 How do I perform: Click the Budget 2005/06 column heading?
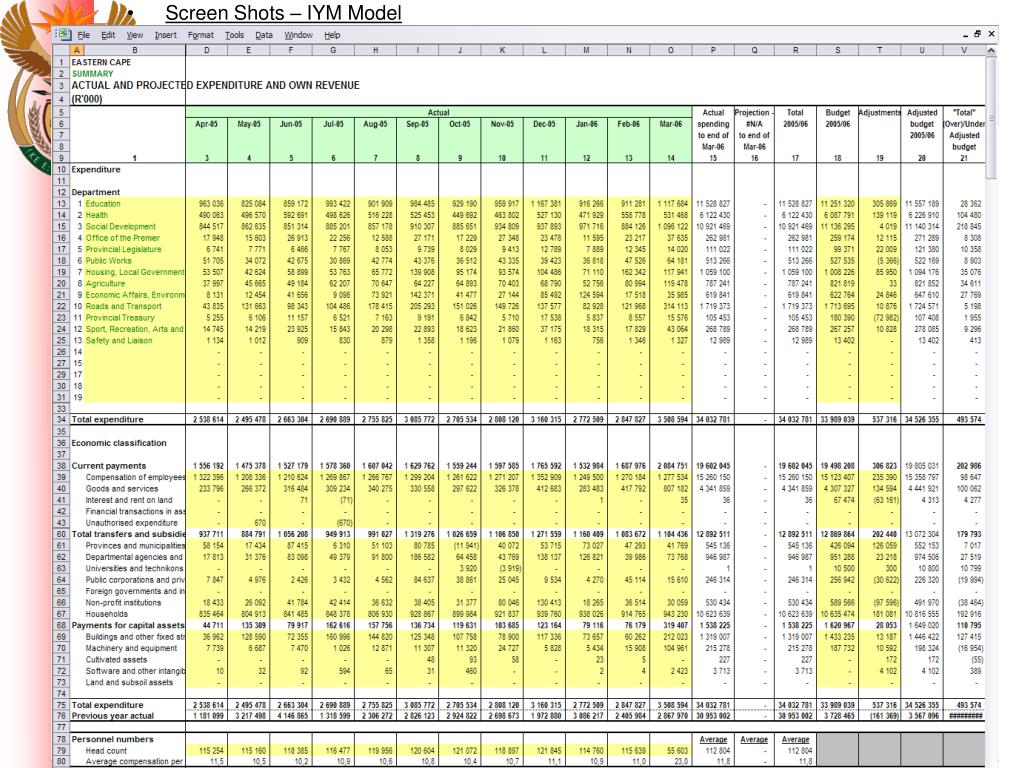click(837, 118)
